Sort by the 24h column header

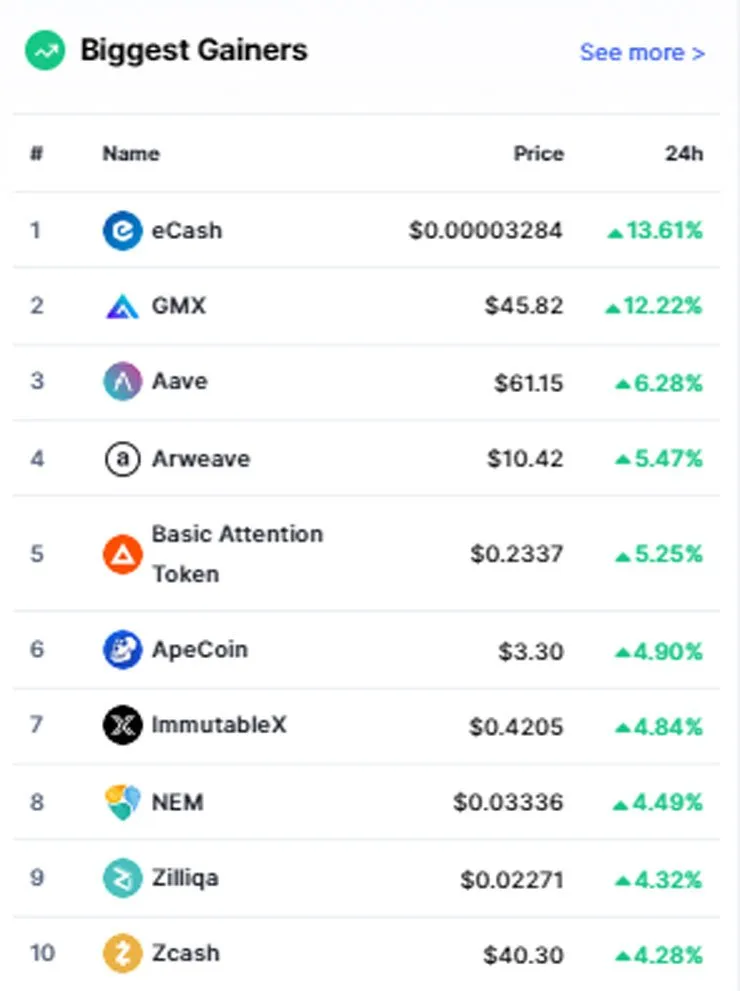click(x=684, y=154)
